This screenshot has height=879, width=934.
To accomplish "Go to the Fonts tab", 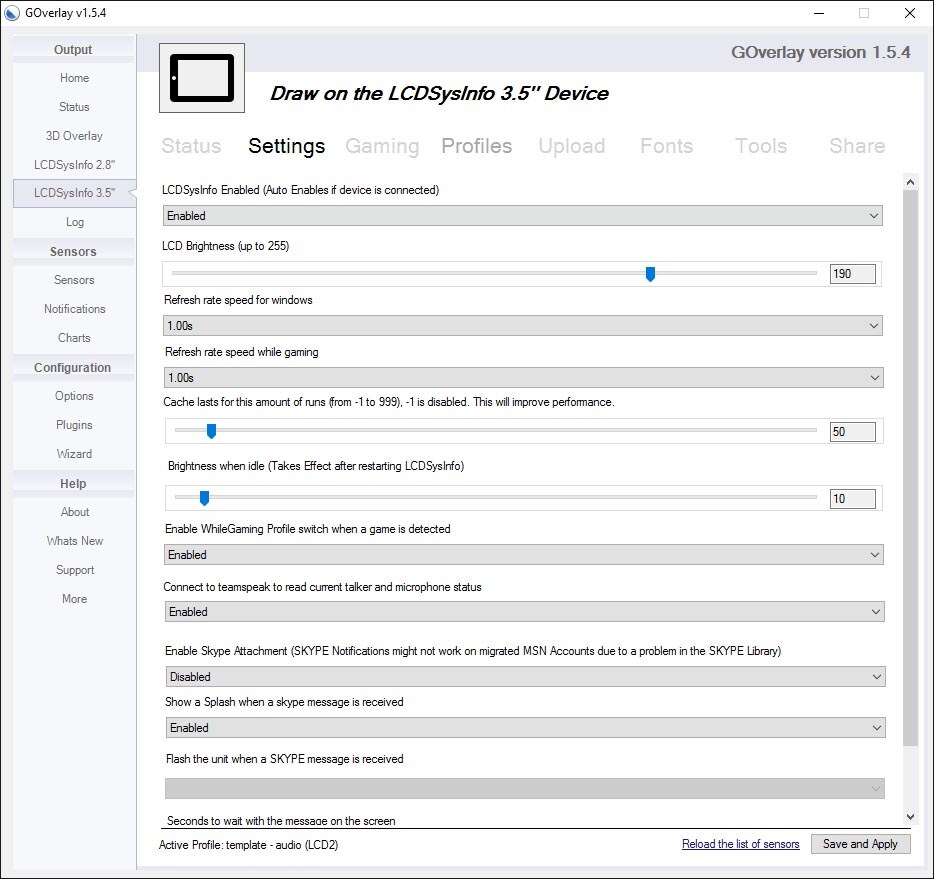I will point(666,146).
